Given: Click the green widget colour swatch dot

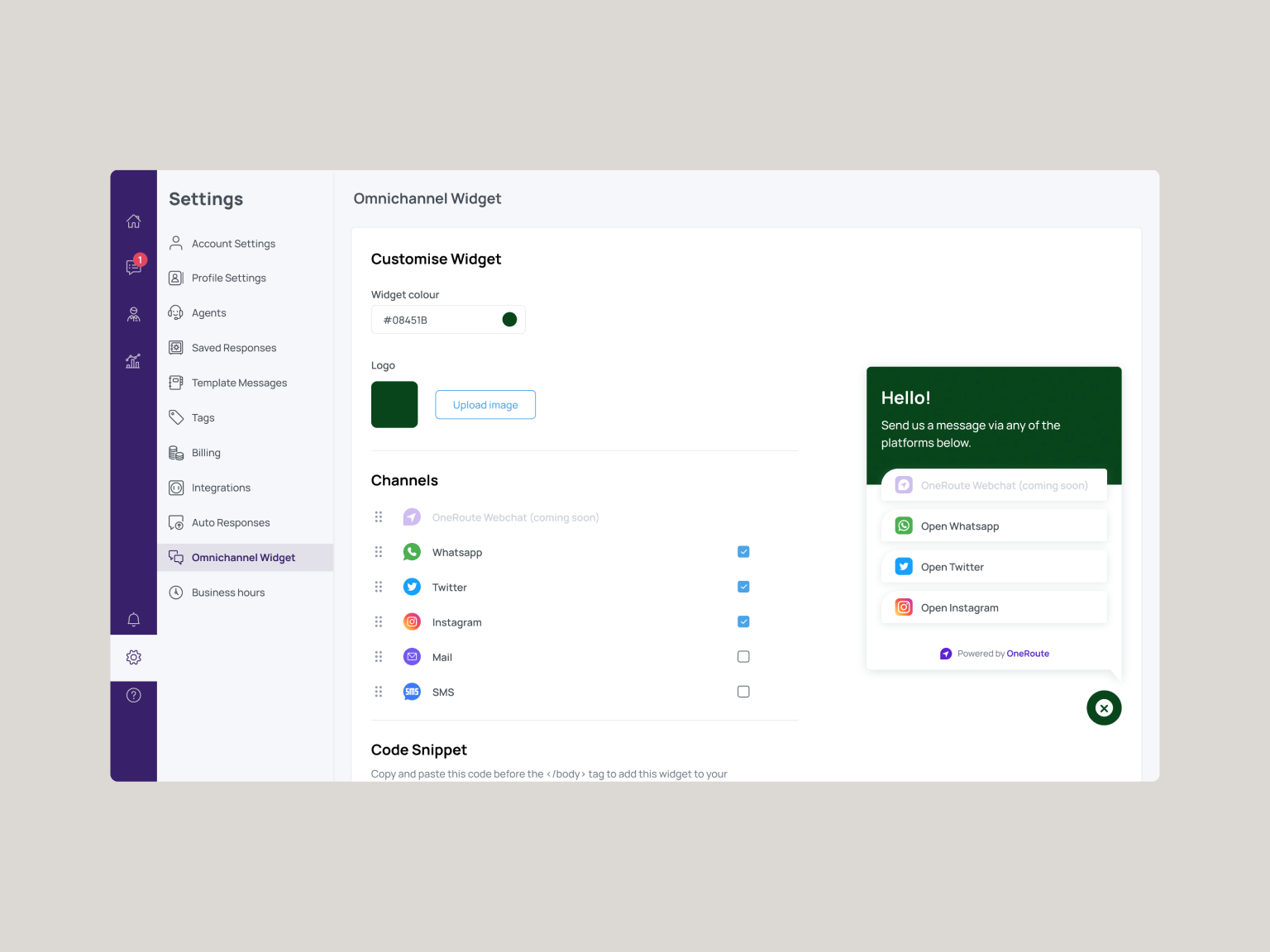Looking at the screenshot, I should pyautogui.click(x=509, y=320).
